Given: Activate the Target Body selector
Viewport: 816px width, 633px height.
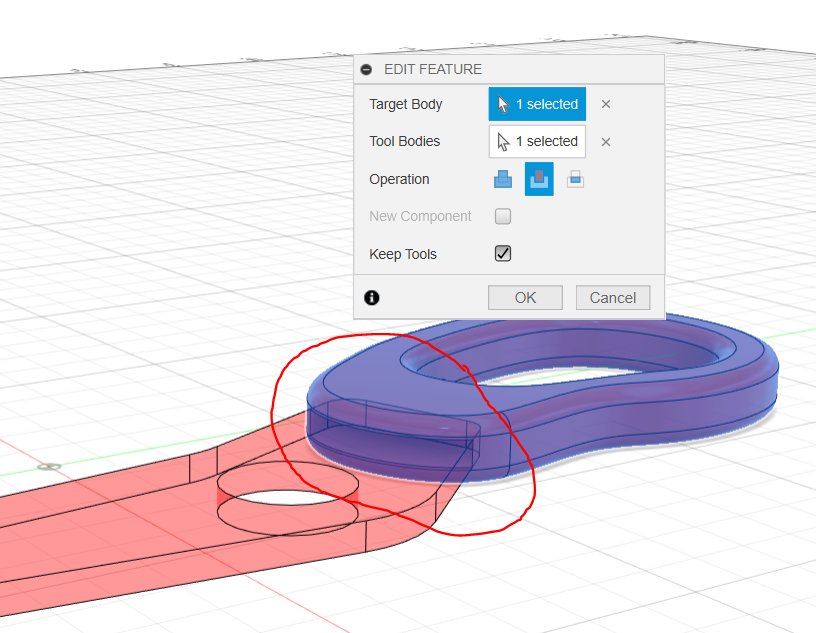Looking at the screenshot, I should click(537, 104).
